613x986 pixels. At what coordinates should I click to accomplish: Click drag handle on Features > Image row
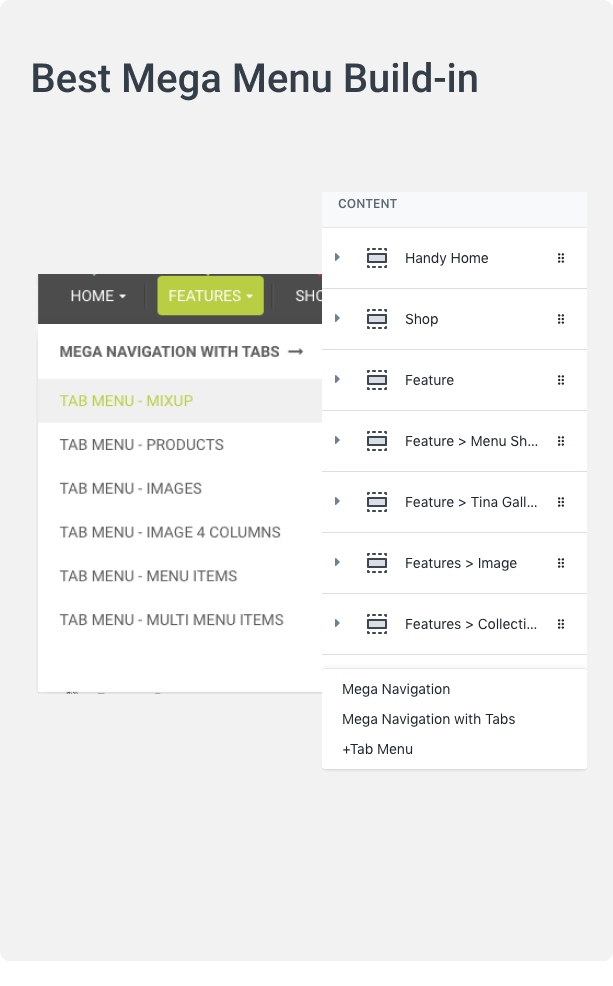[x=561, y=563]
